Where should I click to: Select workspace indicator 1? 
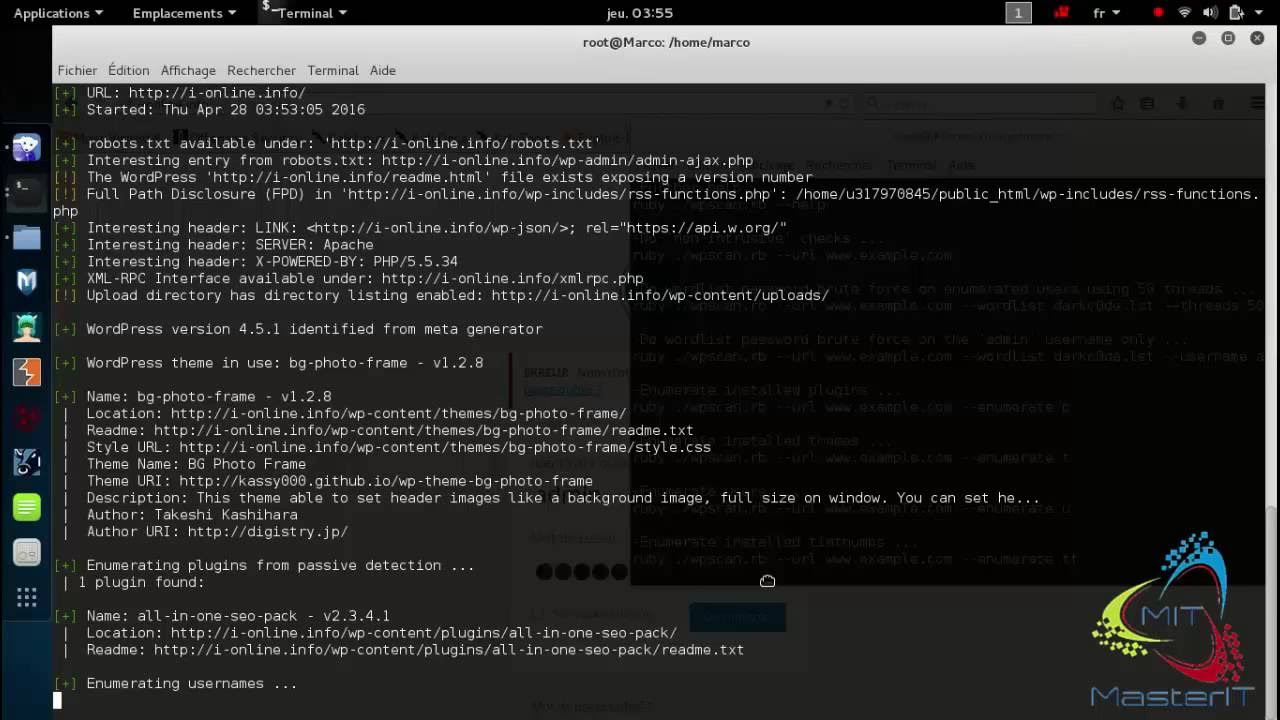[x=1018, y=13]
